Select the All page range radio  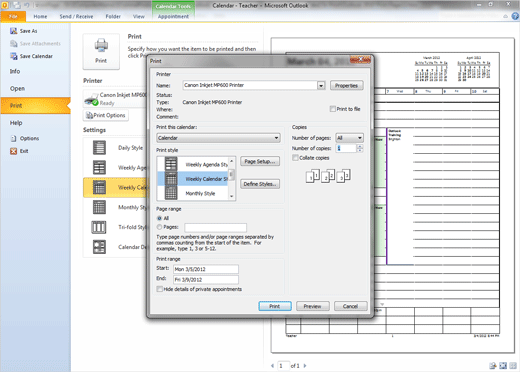[x=159, y=218]
